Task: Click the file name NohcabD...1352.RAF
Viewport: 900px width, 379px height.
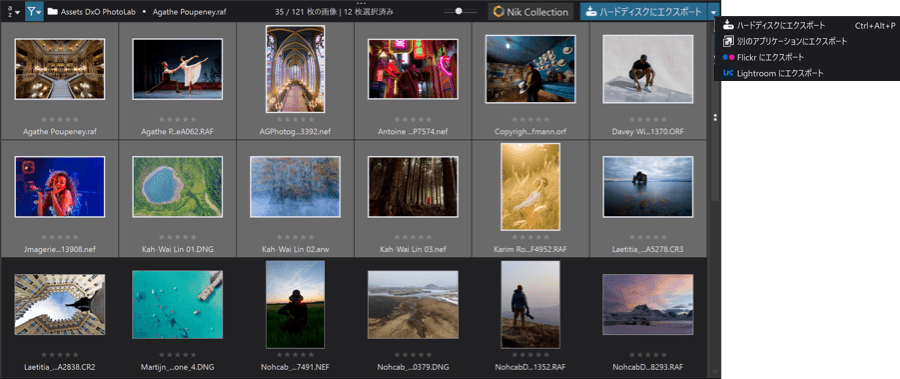Action: (x=530, y=367)
